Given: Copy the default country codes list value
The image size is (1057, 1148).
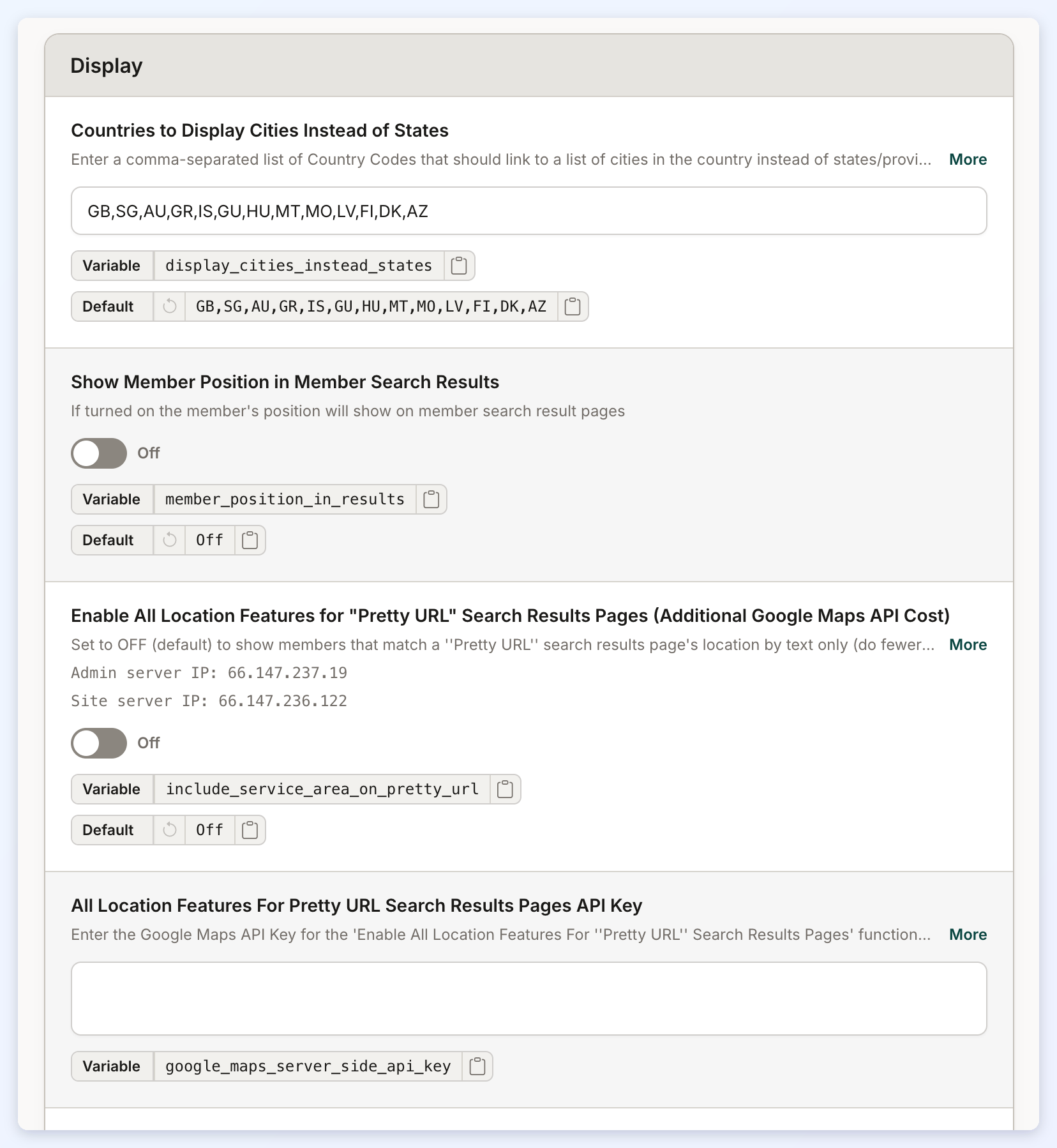Looking at the screenshot, I should pos(573,306).
